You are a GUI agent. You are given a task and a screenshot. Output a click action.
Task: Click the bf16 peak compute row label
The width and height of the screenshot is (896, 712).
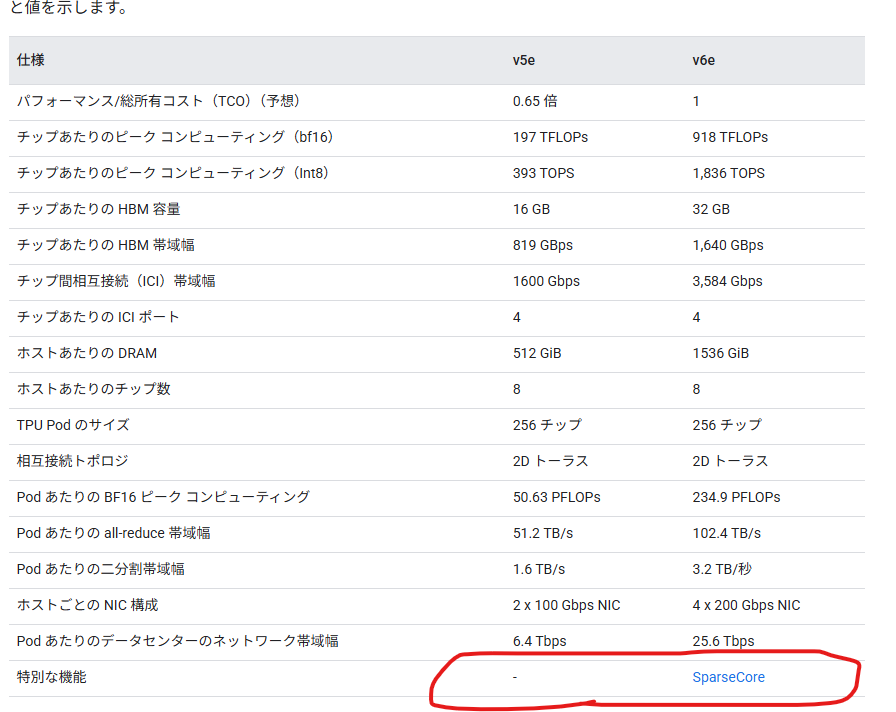(x=175, y=137)
